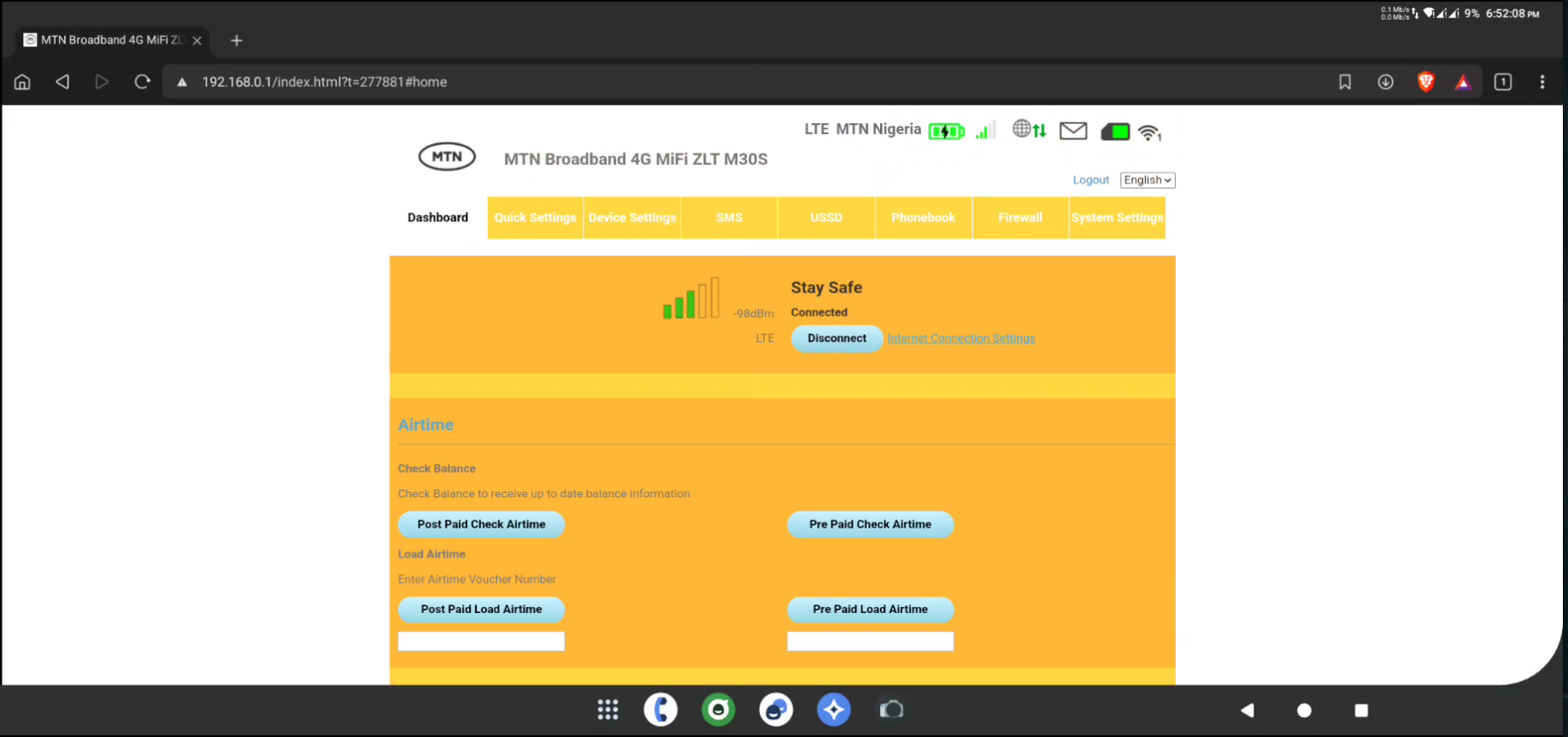Click the header signal strength bars icon
1568x737 pixels.
coord(985,130)
